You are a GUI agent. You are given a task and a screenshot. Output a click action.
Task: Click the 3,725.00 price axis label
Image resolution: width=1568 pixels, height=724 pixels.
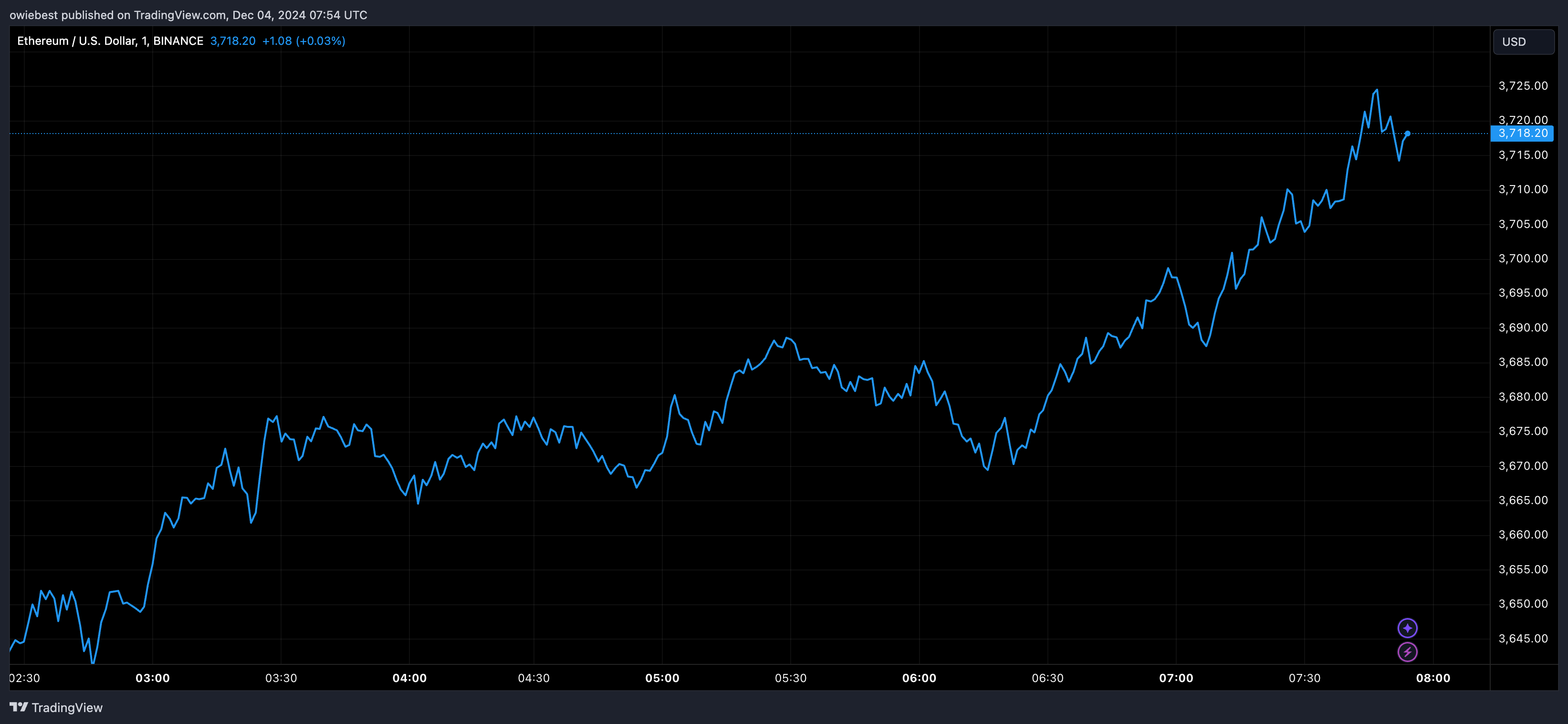(x=1523, y=86)
